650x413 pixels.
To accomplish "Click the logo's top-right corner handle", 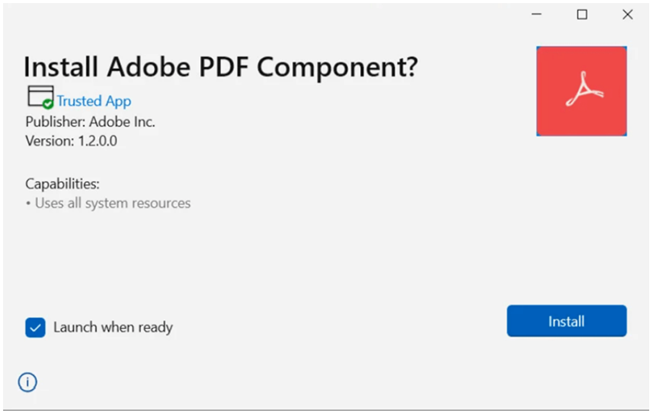I will click(x=625, y=48).
